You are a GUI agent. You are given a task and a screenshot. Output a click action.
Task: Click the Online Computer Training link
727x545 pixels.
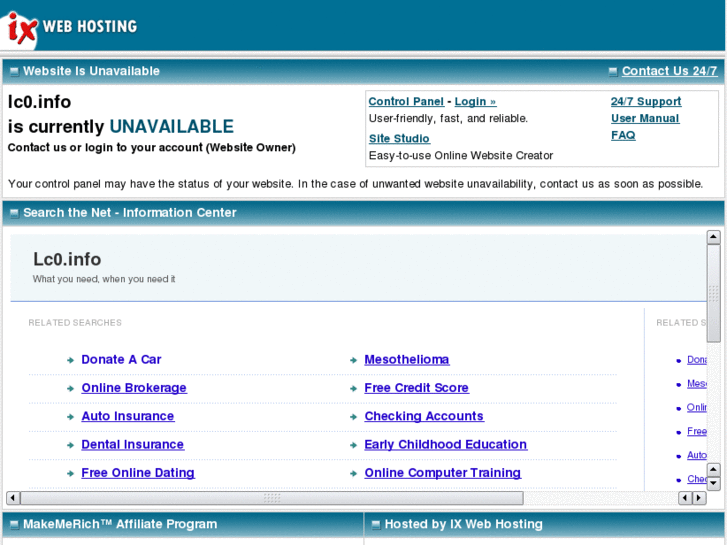442,473
